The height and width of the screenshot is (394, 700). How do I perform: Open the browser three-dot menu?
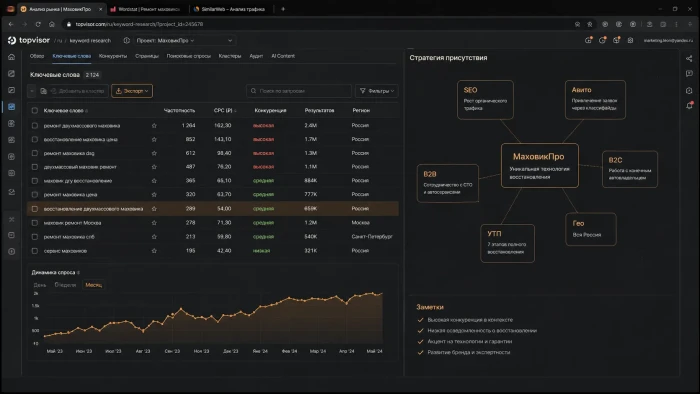(676, 24)
